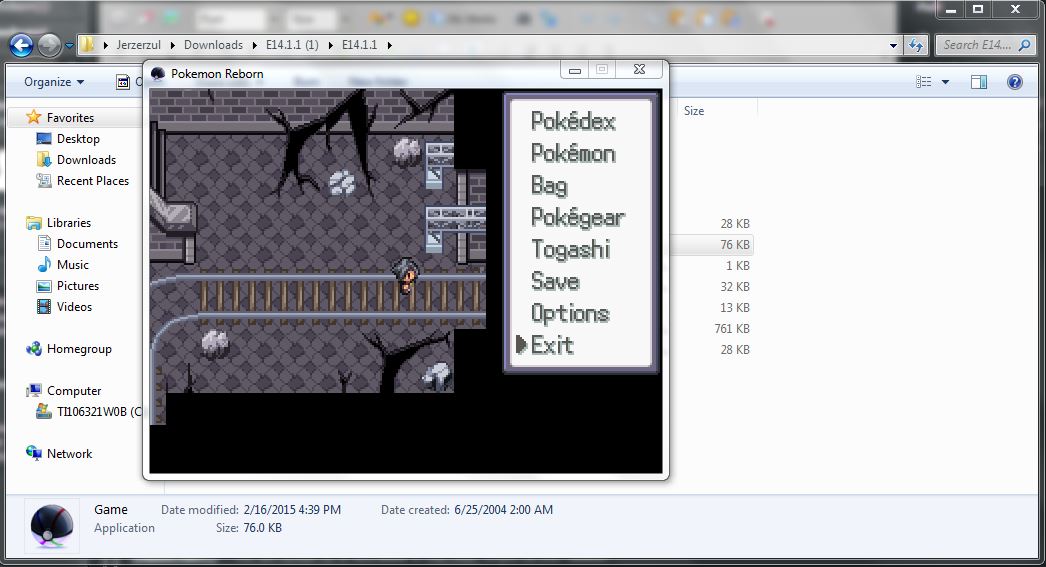
Task: Click the Size column header
Action: click(694, 111)
